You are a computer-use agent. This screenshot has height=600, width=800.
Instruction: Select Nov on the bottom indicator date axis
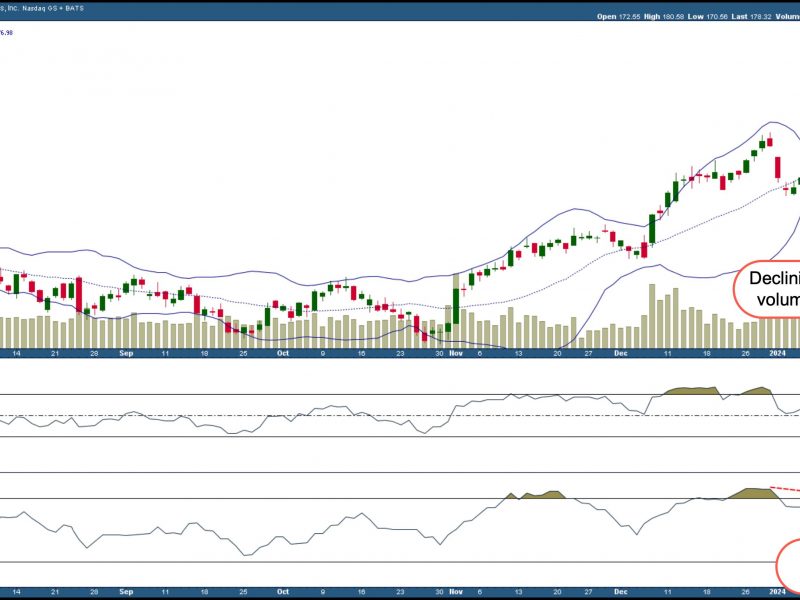(x=456, y=592)
